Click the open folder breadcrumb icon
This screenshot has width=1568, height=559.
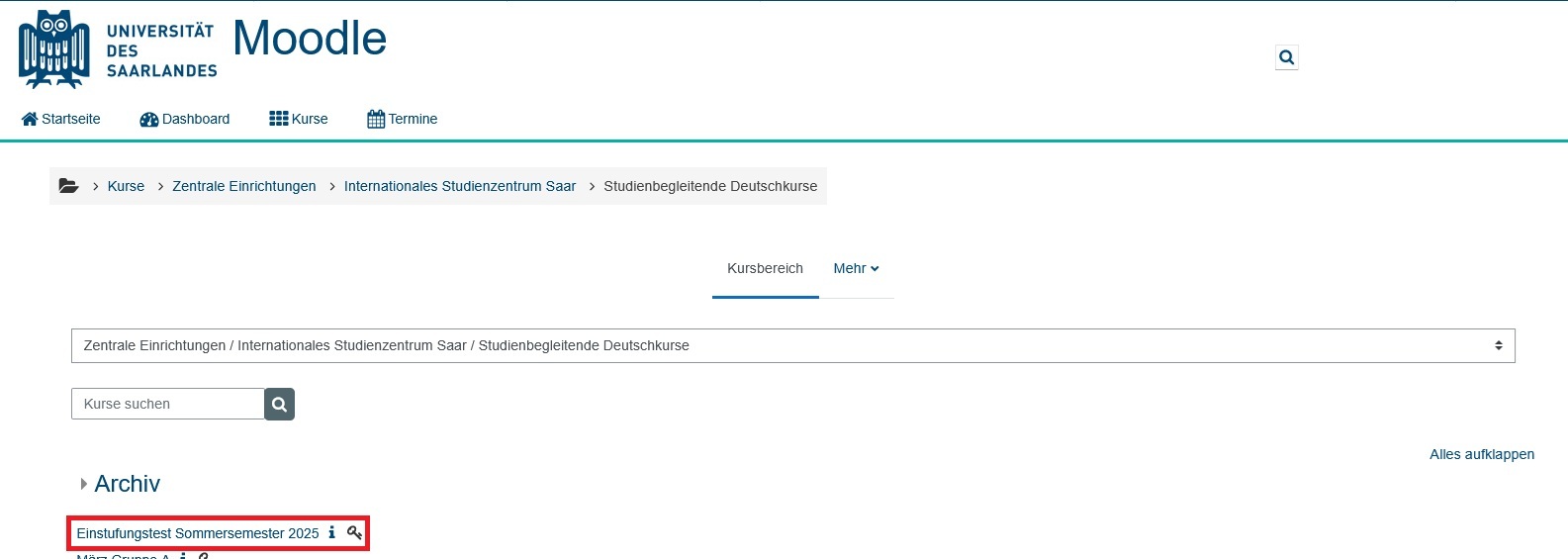click(x=68, y=186)
